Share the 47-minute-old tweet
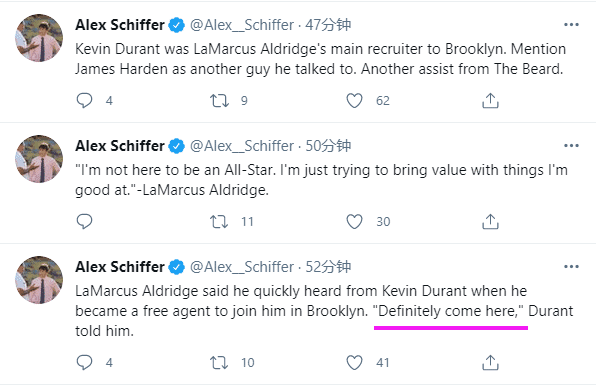 [490, 101]
